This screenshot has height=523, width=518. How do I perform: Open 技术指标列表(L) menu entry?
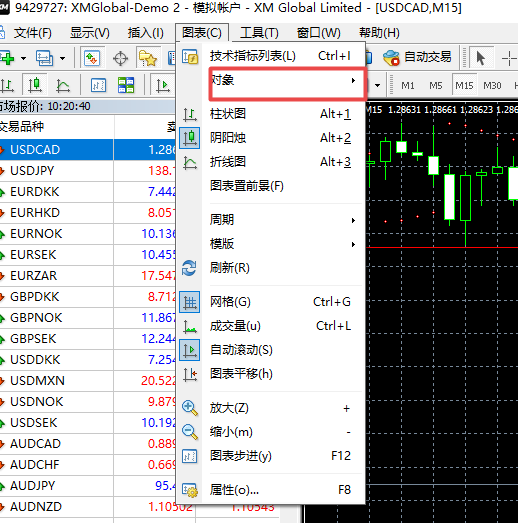tap(271, 56)
